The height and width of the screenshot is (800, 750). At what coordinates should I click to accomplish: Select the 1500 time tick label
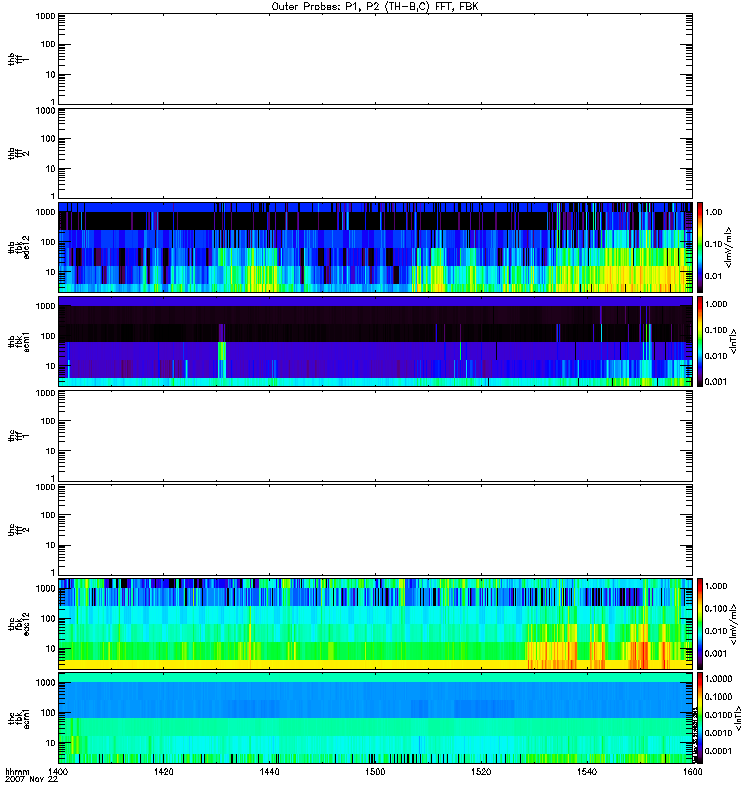[x=375, y=773]
